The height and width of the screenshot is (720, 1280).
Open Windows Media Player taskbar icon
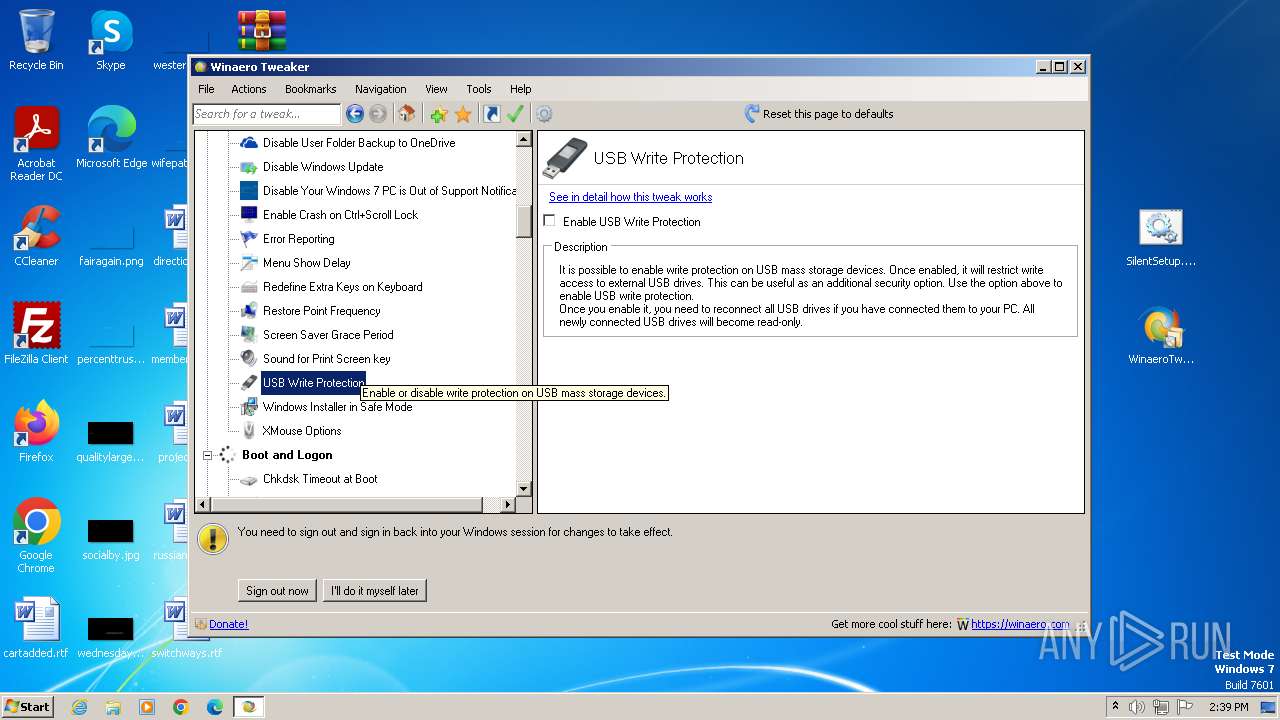click(x=147, y=707)
